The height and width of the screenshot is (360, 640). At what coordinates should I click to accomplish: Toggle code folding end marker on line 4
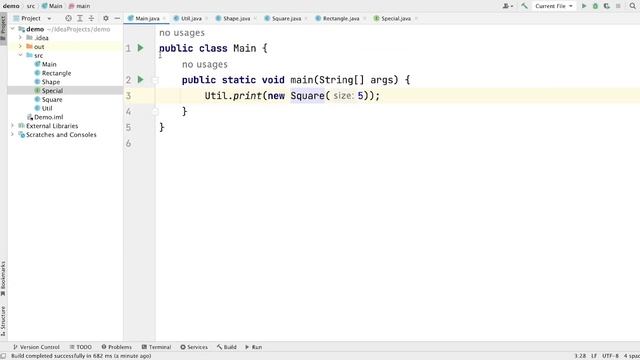pyautogui.click(x=155, y=111)
